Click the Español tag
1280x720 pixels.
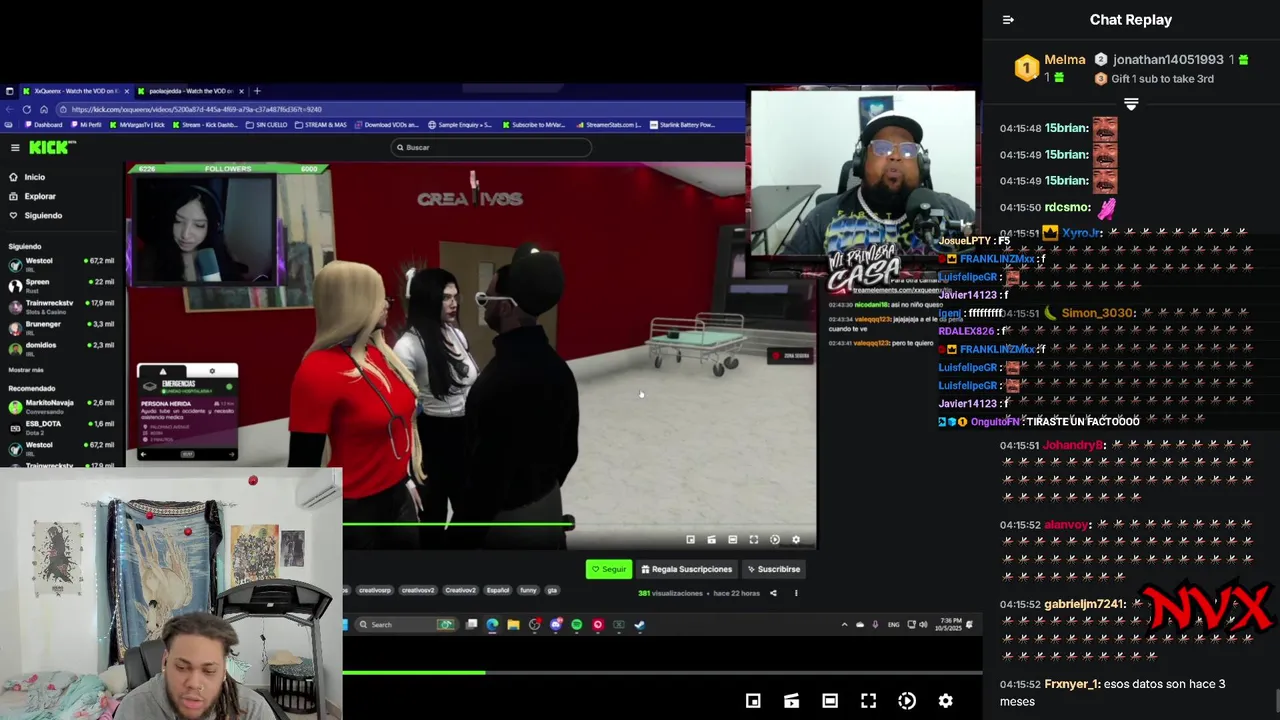pos(497,590)
